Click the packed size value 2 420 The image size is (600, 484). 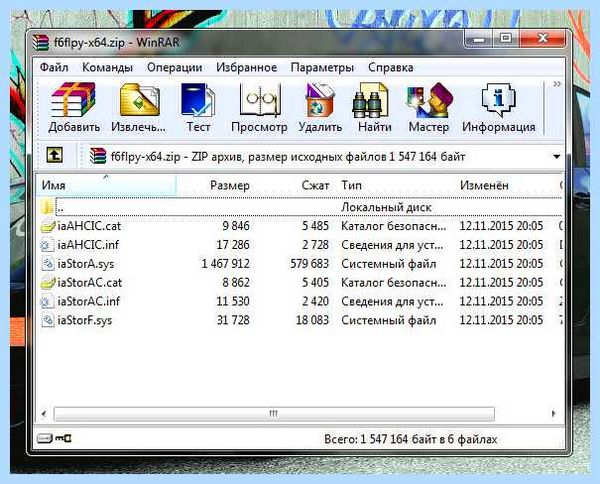315,301
